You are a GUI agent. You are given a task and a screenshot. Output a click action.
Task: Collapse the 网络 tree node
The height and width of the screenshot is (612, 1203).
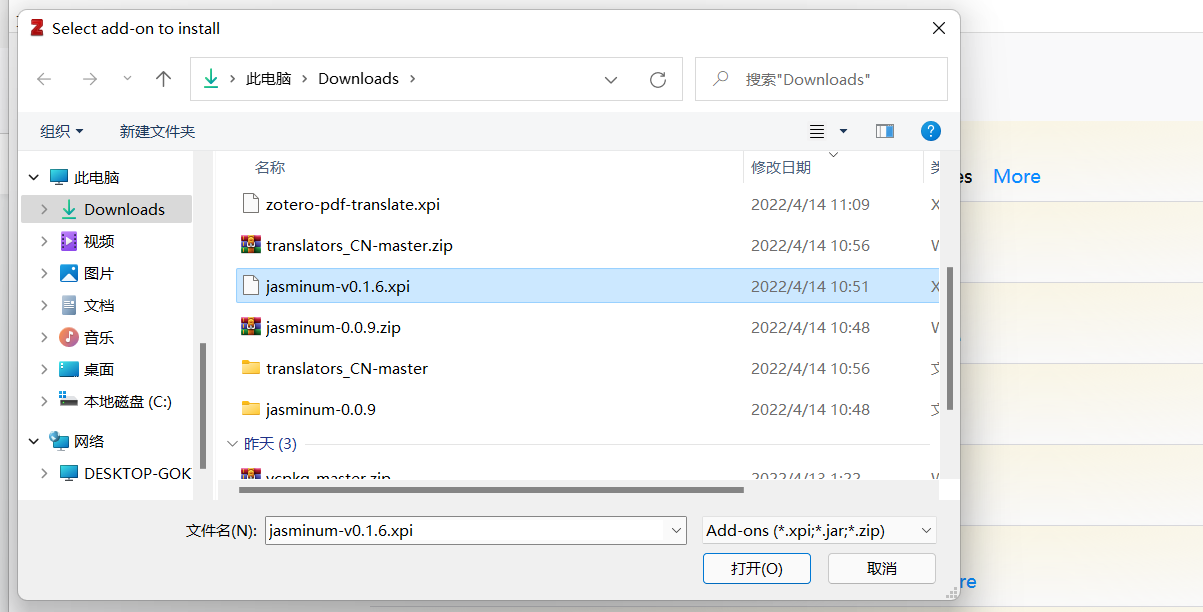34,441
